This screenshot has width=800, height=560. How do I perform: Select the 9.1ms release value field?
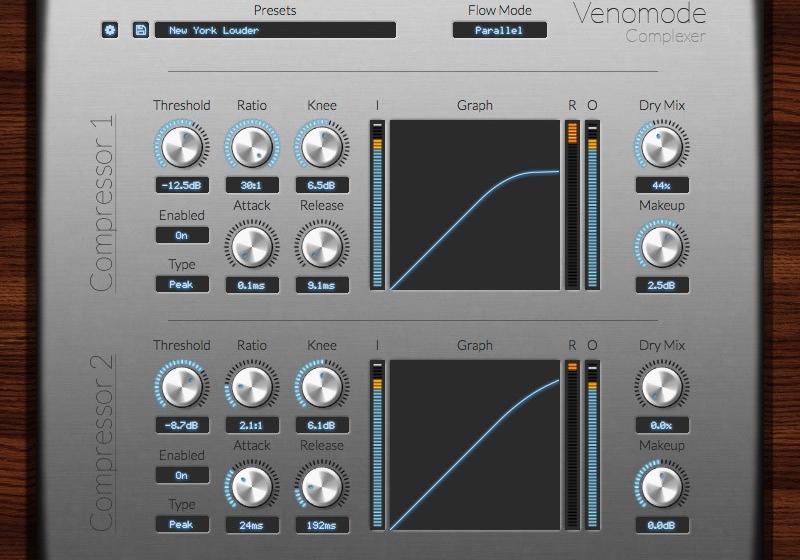click(x=322, y=285)
